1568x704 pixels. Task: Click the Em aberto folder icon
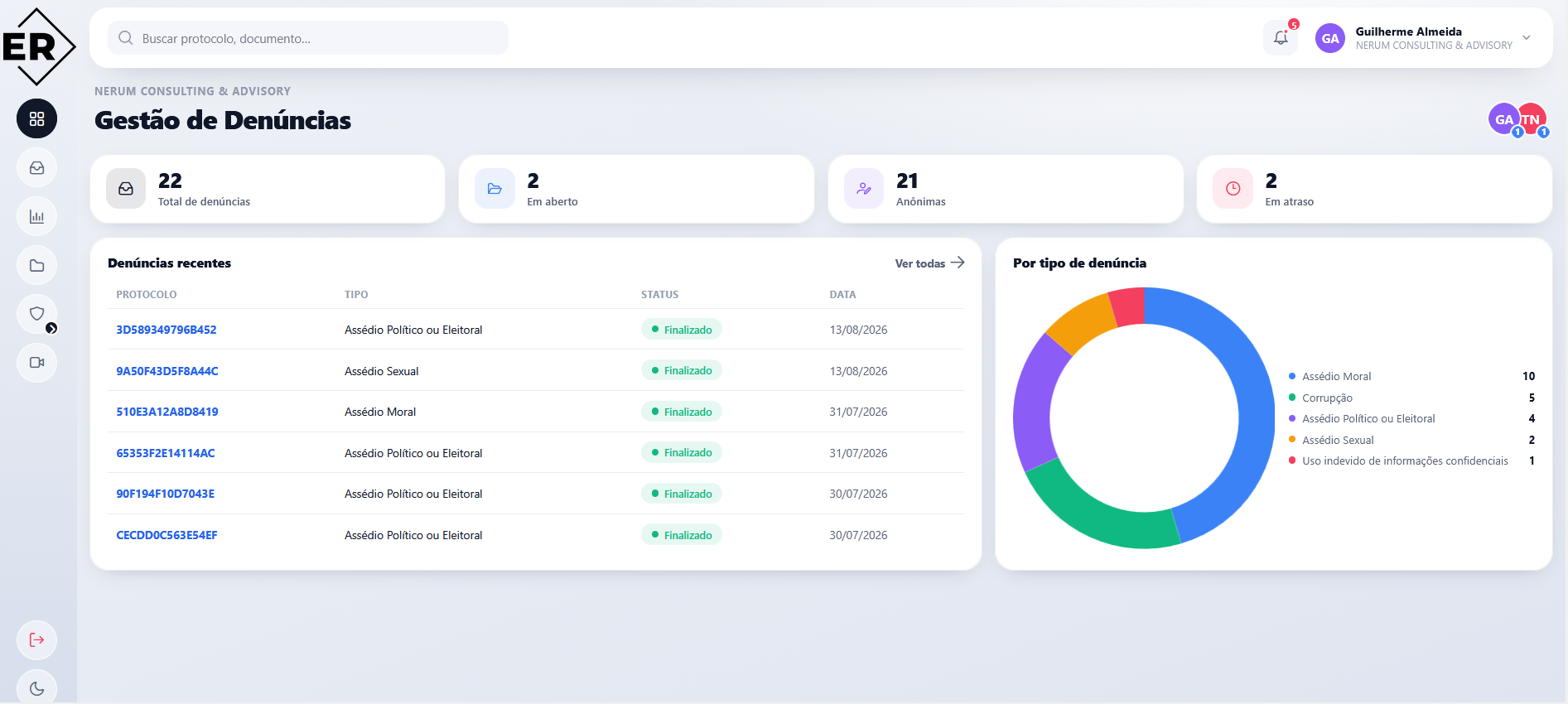495,189
